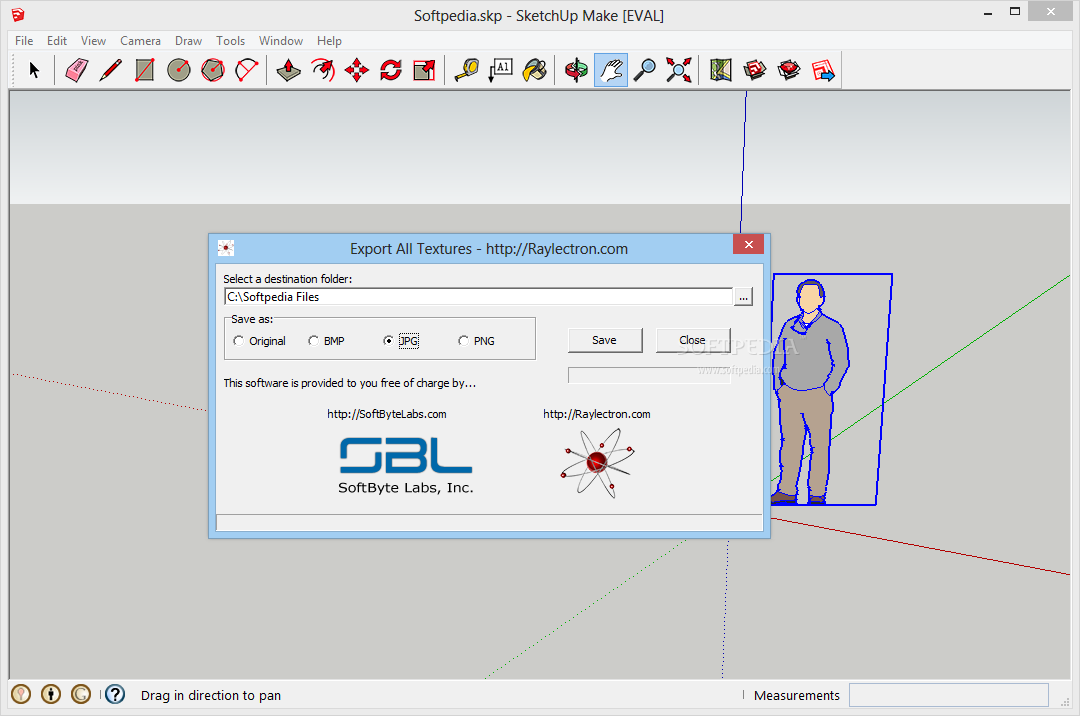The width and height of the screenshot is (1080, 716).
Task: Pick the Arc tool
Action: [247, 70]
